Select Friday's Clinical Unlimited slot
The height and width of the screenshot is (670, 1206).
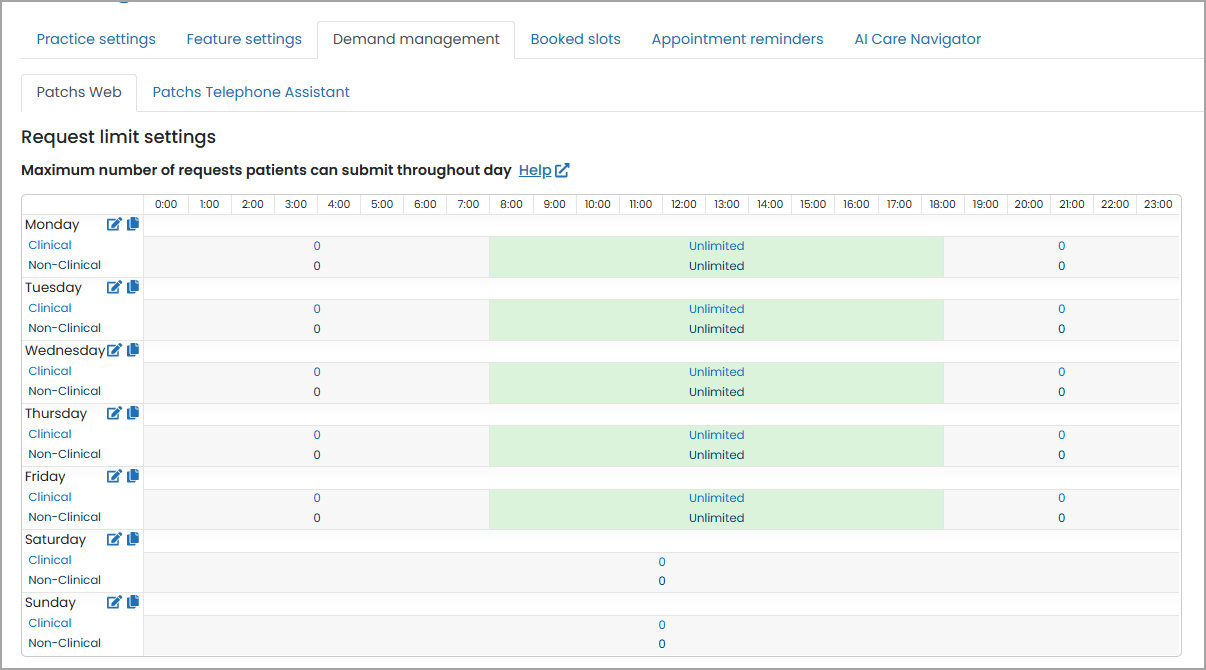pyautogui.click(x=716, y=498)
